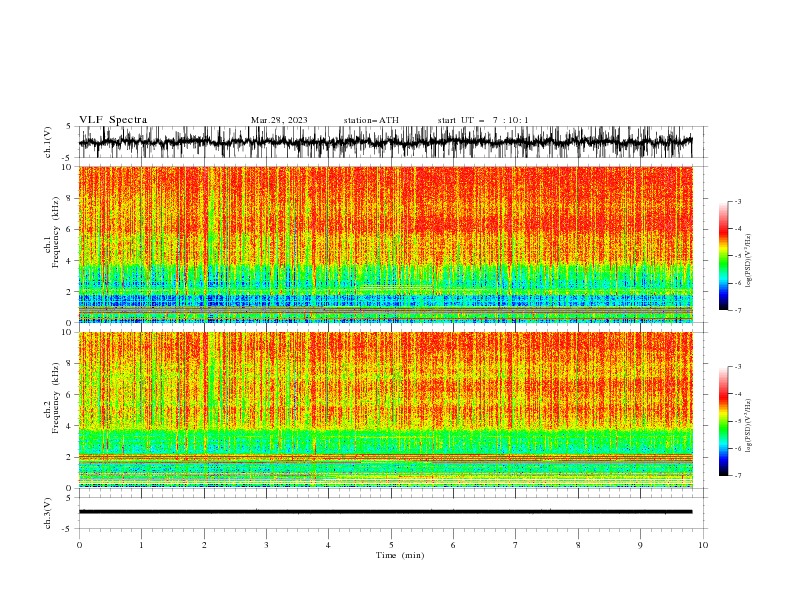Click time axis tick label '7'
This screenshot has height=612, width=792.
[x=516, y=545]
